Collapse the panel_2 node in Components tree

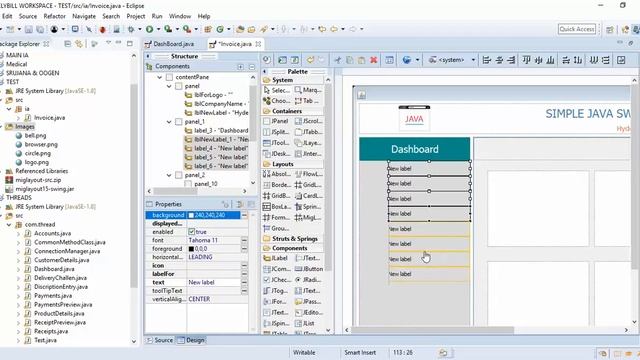point(169,175)
